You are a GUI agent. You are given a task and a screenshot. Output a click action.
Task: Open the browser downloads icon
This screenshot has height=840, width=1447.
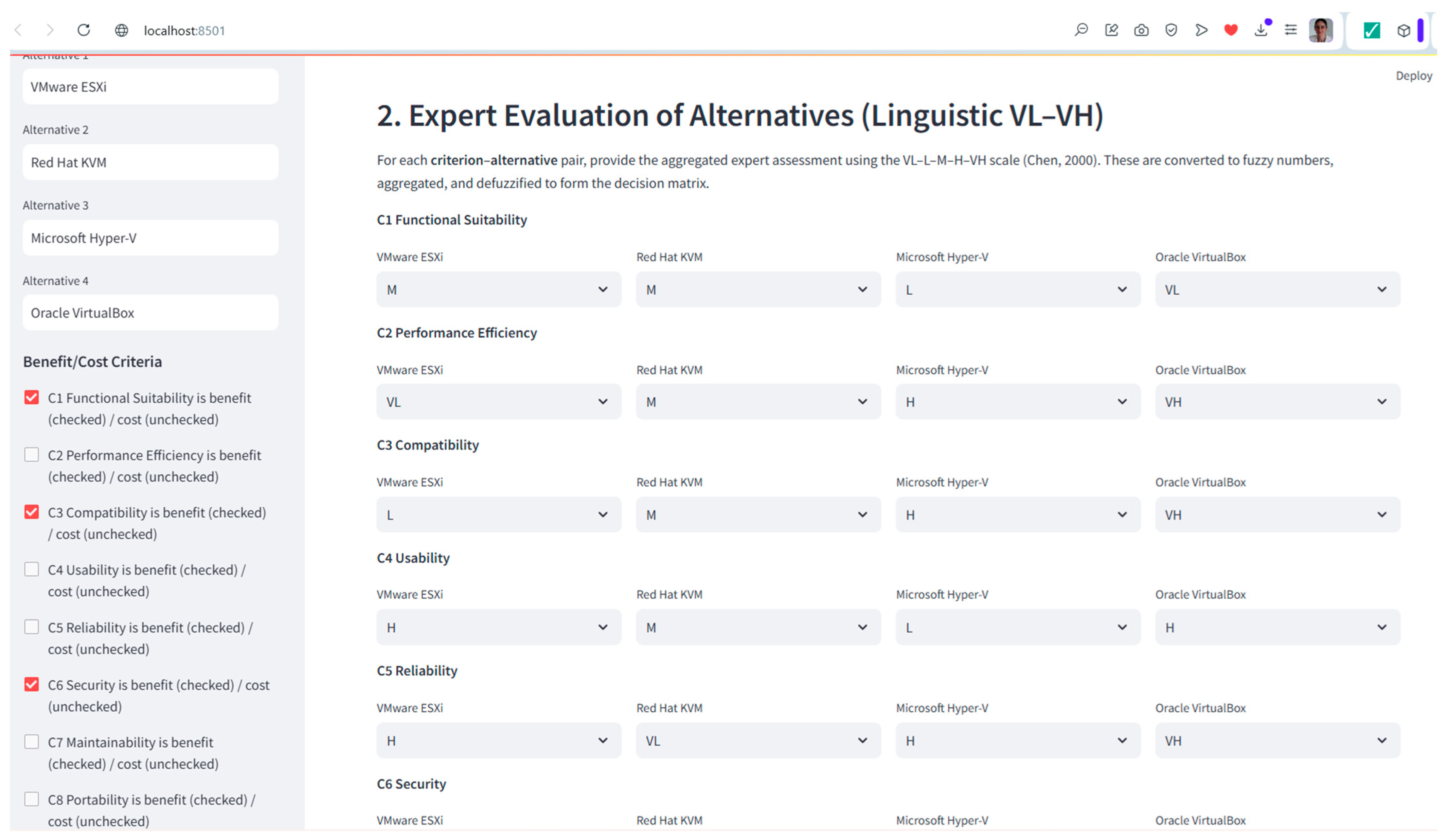pyautogui.click(x=1261, y=30)
